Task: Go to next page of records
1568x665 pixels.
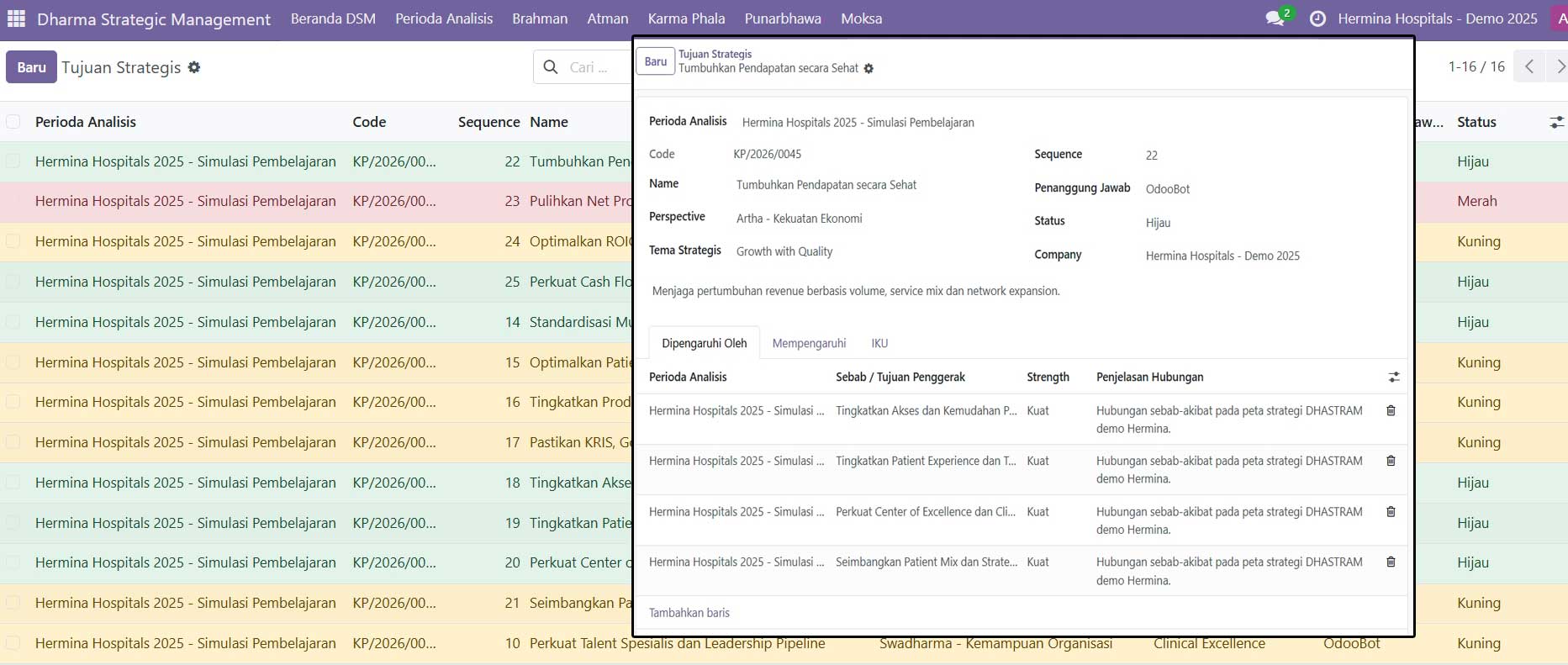Action: 1559,66
